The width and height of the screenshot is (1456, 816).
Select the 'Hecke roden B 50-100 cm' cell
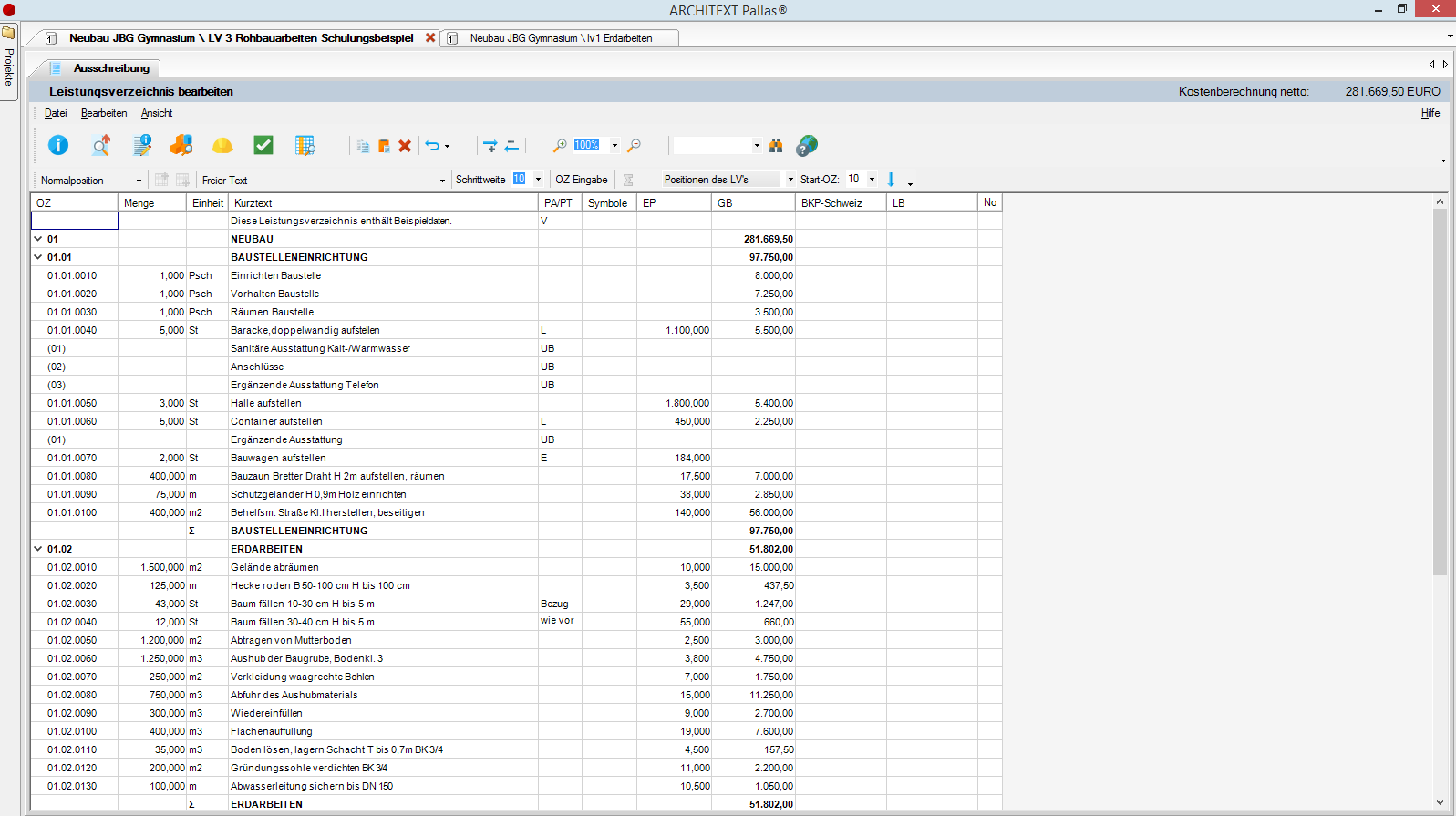[383, 585]
